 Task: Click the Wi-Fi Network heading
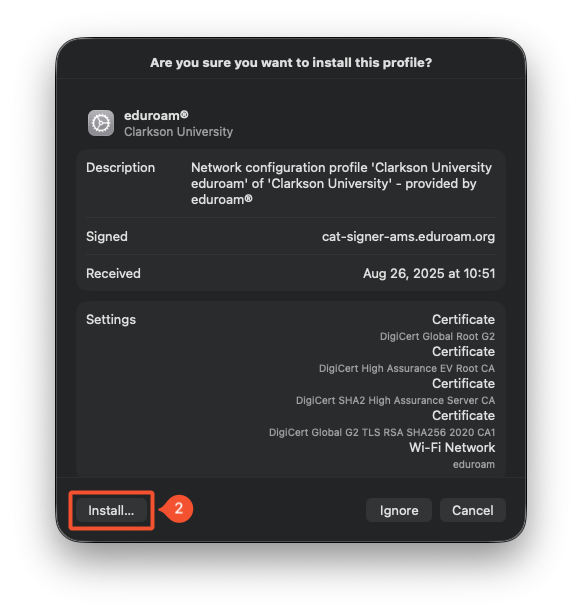[x=452, y=447]
